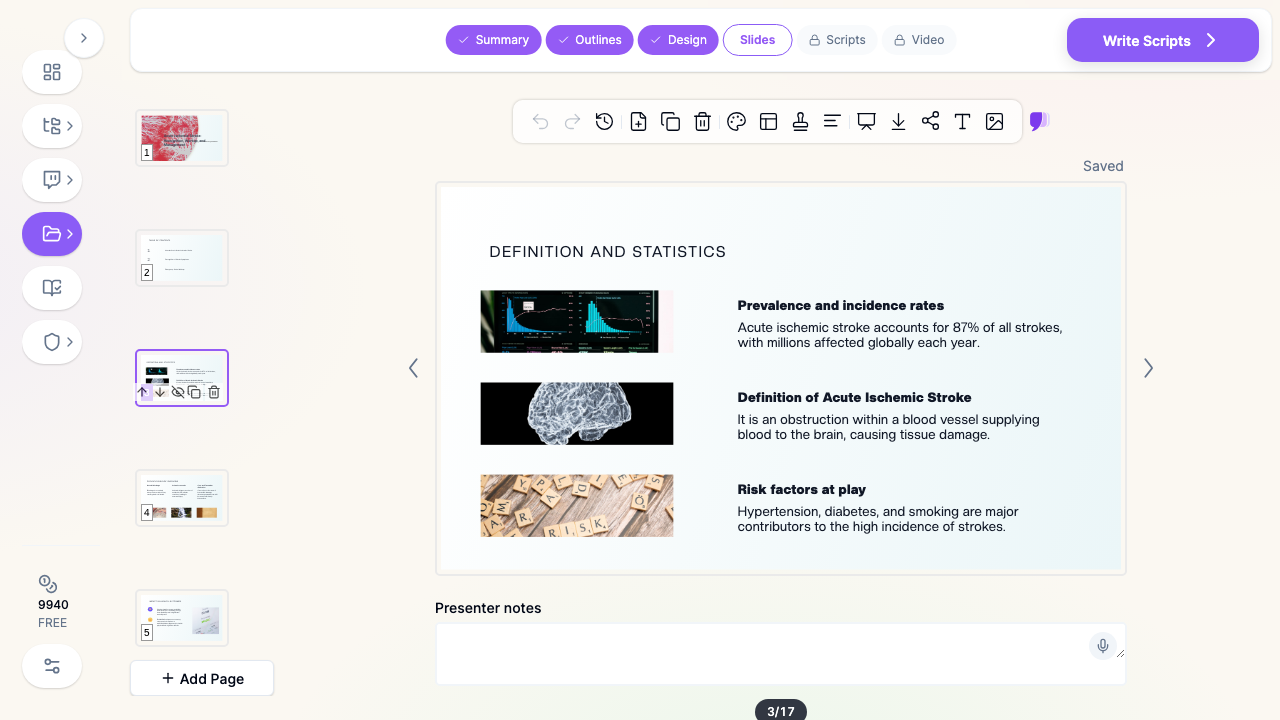This screenshot has height=720, width=1280.
Task: Share the presentation via share icon
Action: [931, 122]
